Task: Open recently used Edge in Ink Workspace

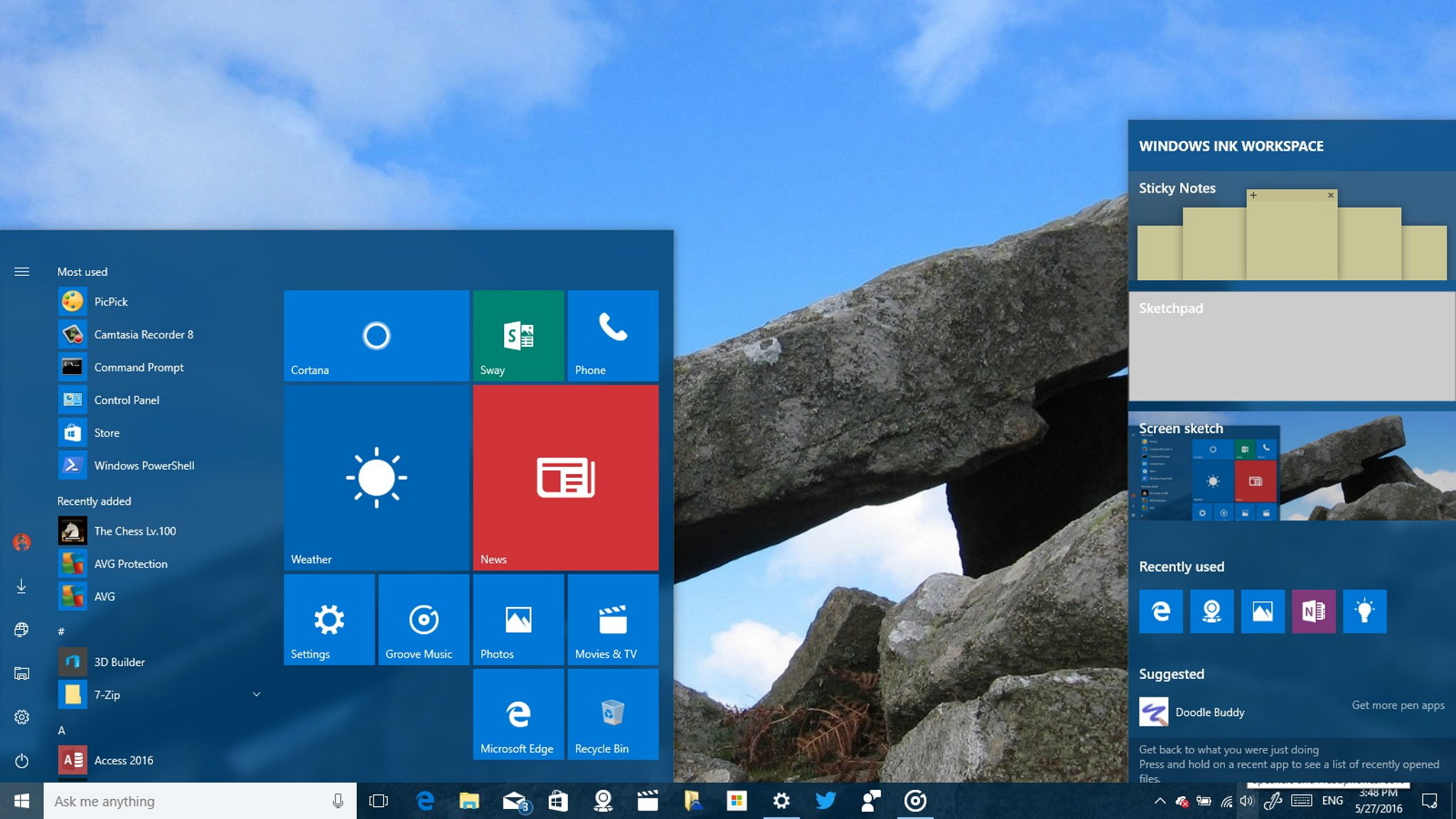Action: tap(1161, 611)
